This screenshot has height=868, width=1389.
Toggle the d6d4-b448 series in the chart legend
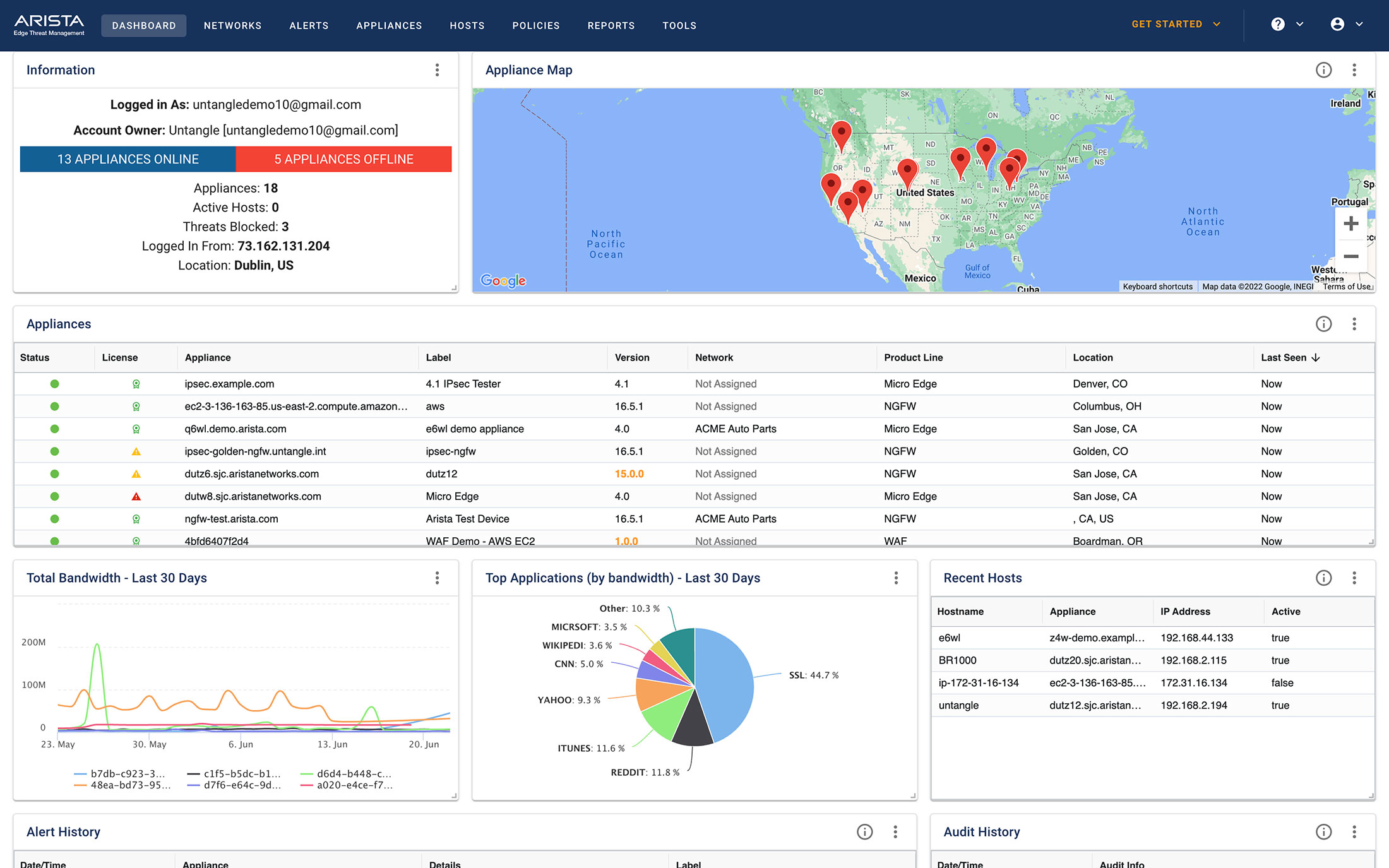(346, 773)
